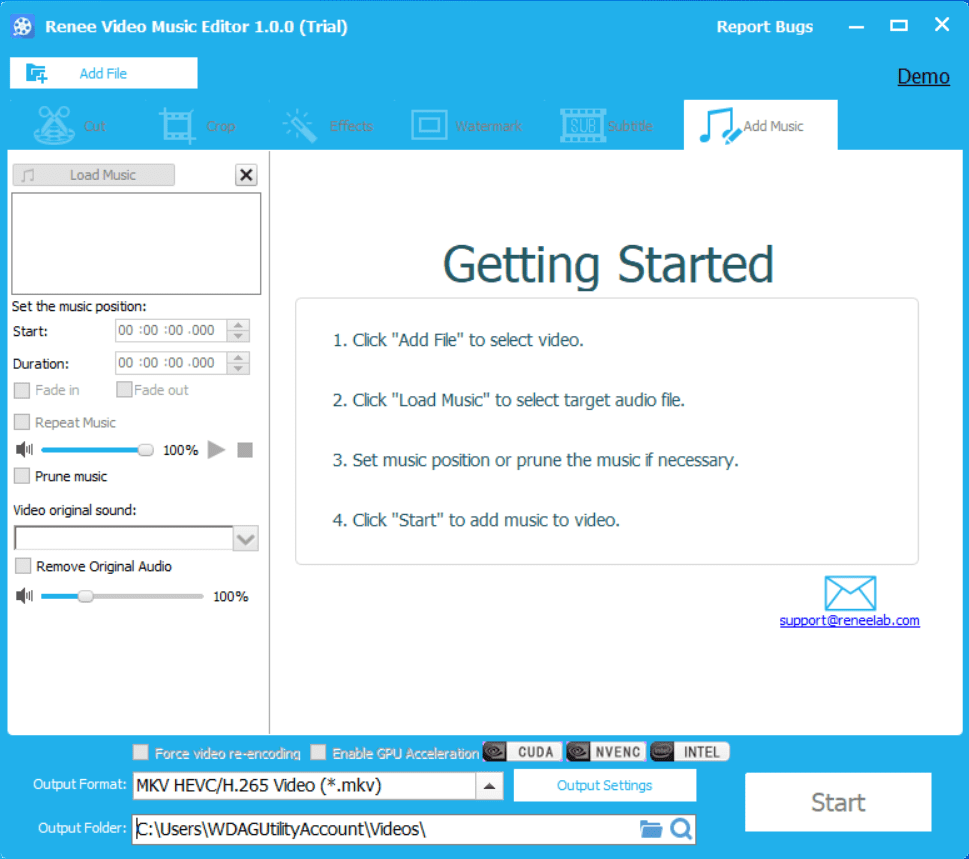The image size is (969, 859).
Task: Expand the Video original sound dropdown
Action: click(x=245, y=539)
